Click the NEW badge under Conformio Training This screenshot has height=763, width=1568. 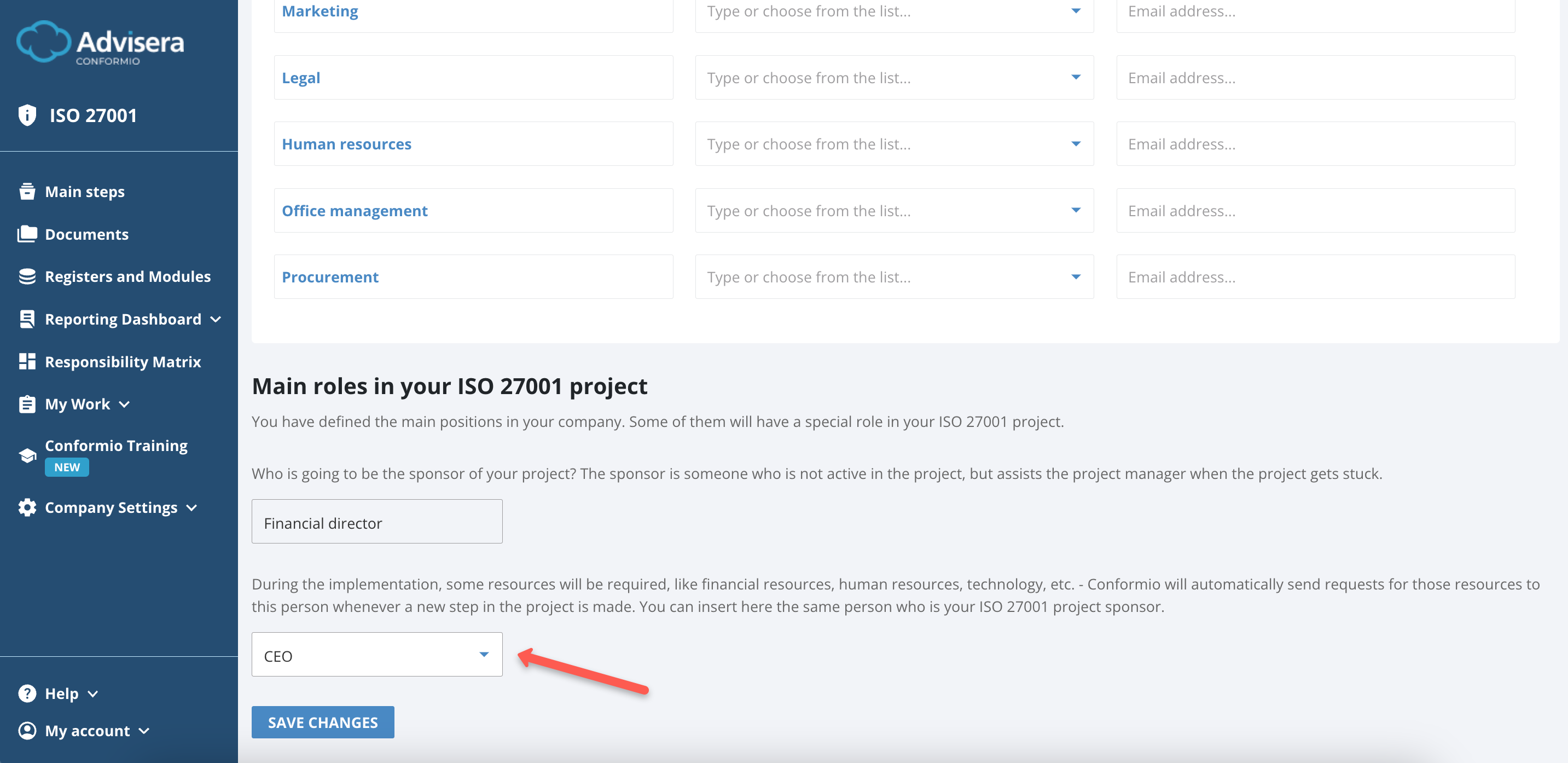tap(66, 467)
